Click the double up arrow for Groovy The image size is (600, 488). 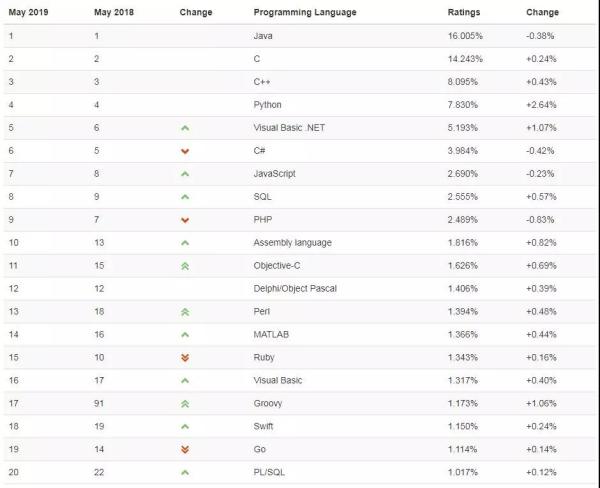point(185,404)
